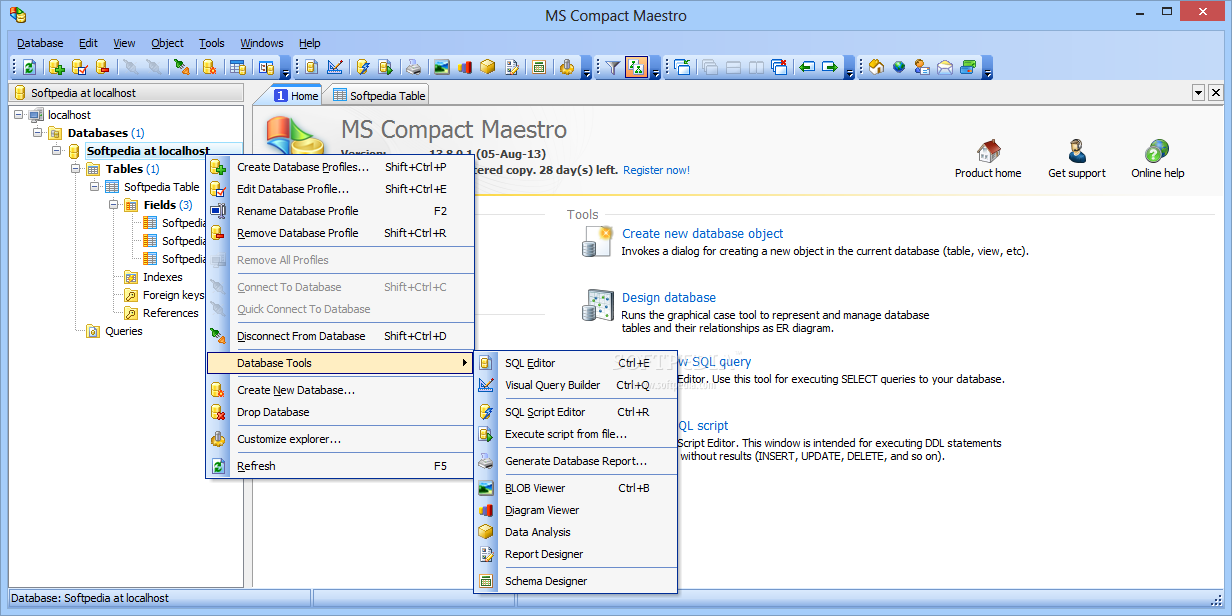
Task: Click the Refresh icon in the main toolbar
Action: tap(30, 67)
